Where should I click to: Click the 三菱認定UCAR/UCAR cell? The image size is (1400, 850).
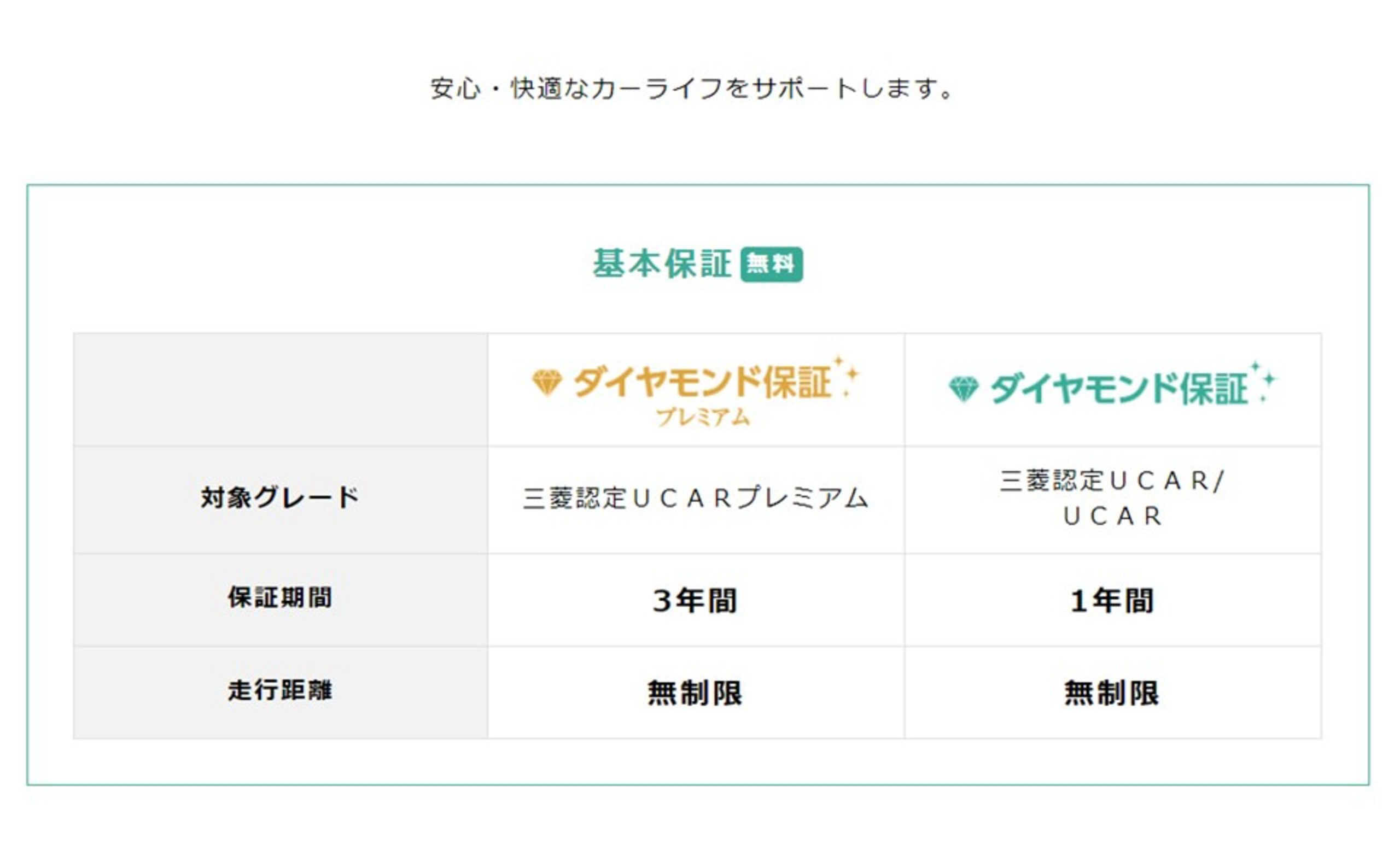point(1112,500)
